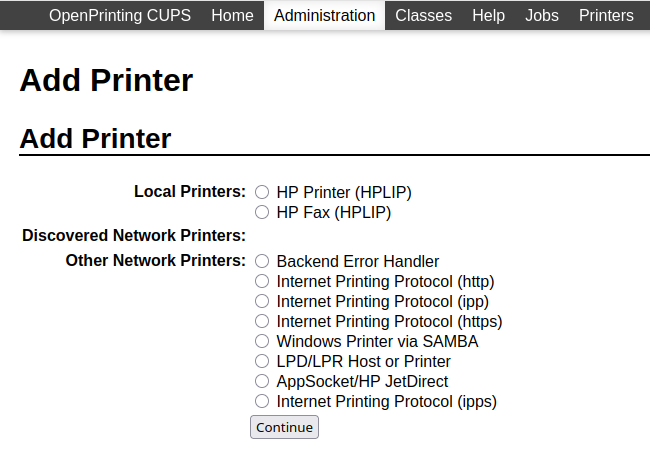Choose the HP Fax (HPLIP) option
This screenshot has width=650, height=467.
pyautogui.click(x=262, y=212)
